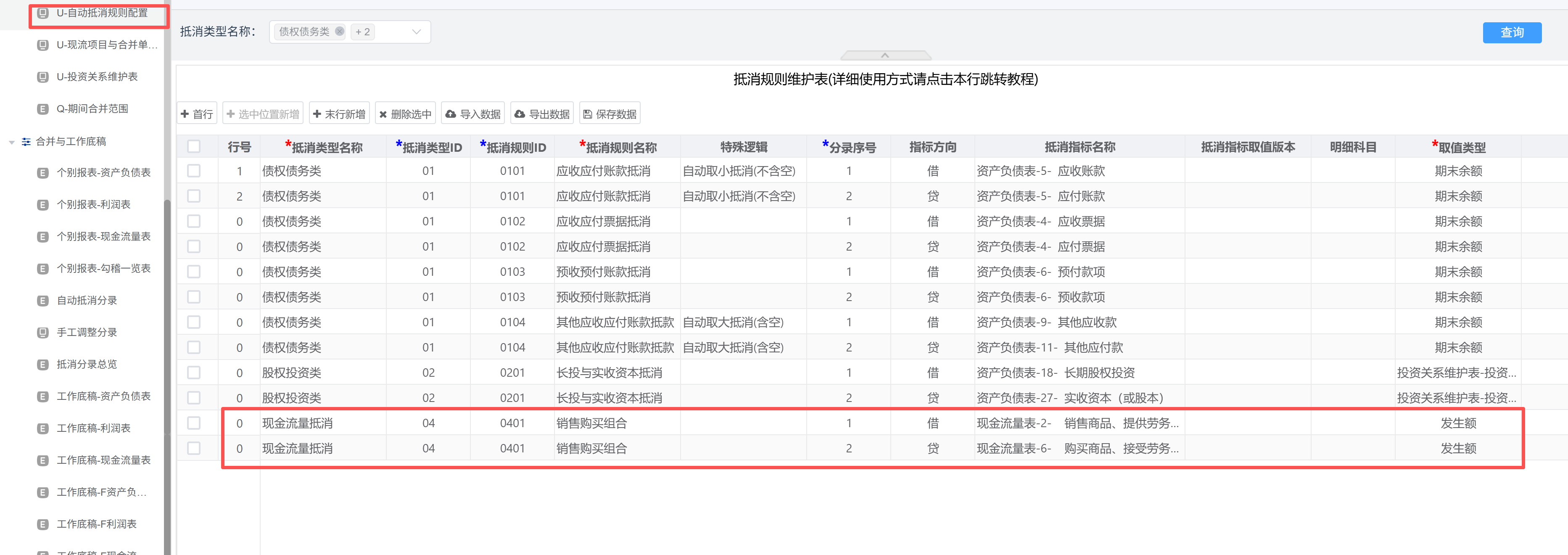Click the 末行新增 plus icon
The image size is (1568, 555).
coord(317,114)
